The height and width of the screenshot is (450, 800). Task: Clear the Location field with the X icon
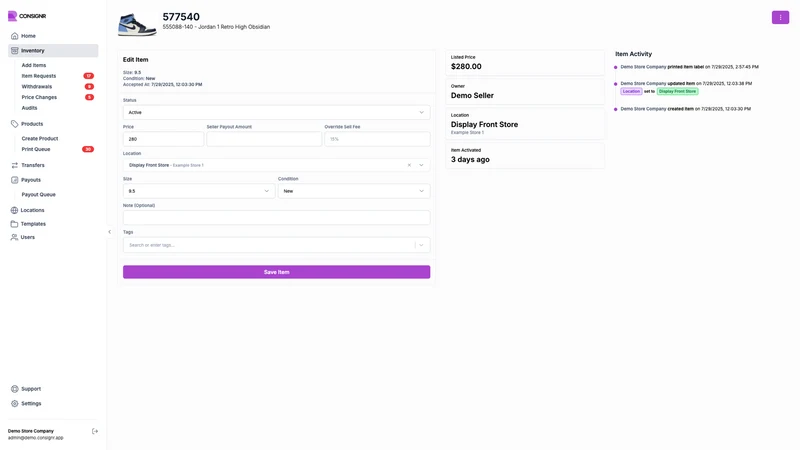tap(409, 165)
